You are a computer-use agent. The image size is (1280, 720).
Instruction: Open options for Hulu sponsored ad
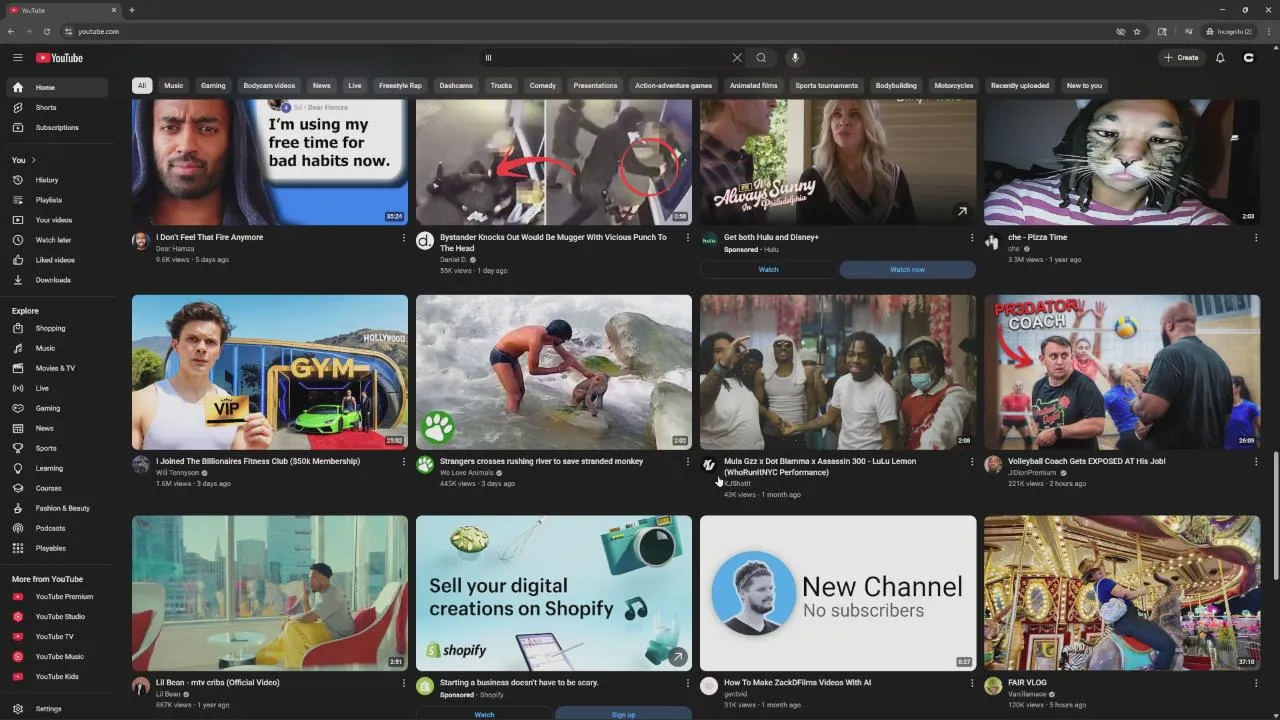click(x=972, y=238)
